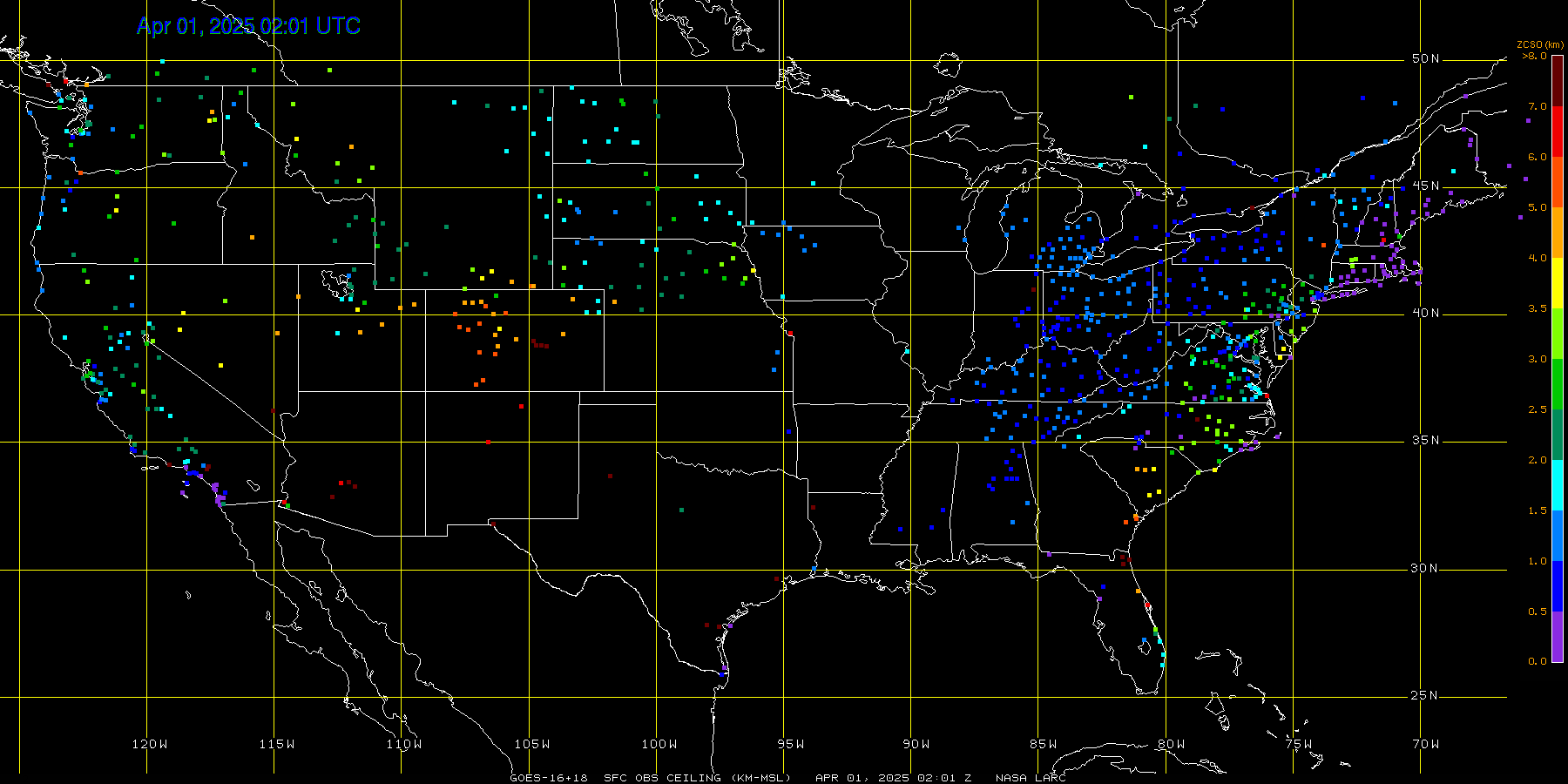Click the 110W longitude label

tap(404, 744)
